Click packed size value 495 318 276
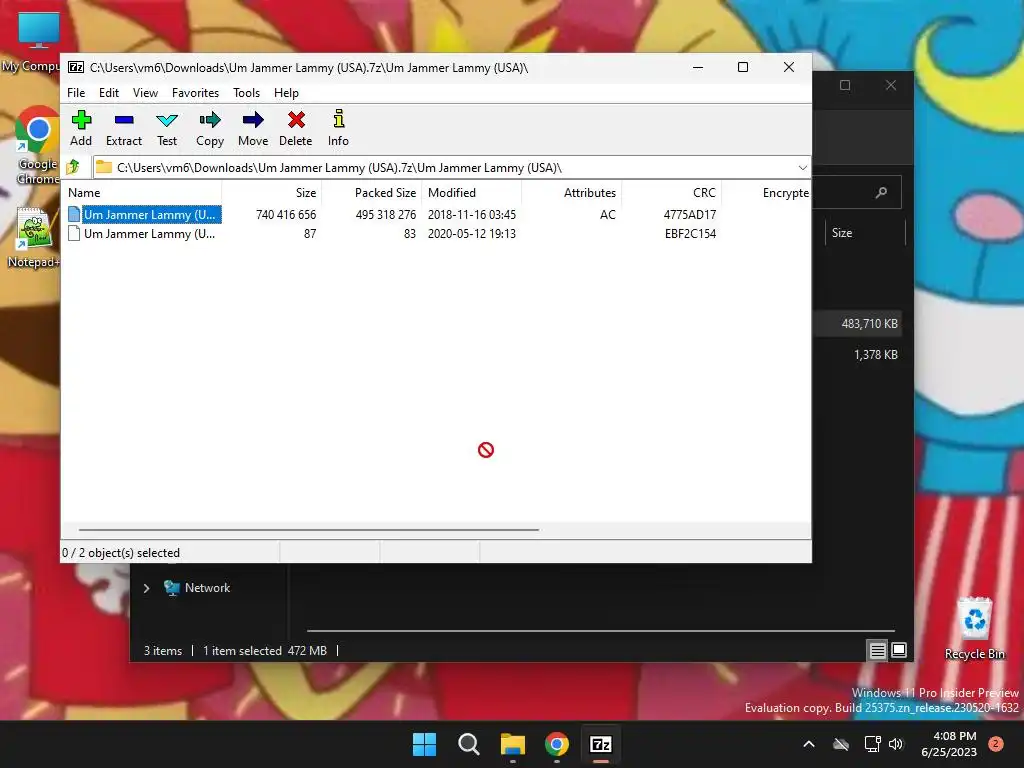This screenshot has height=768, width=1024. 385,214
